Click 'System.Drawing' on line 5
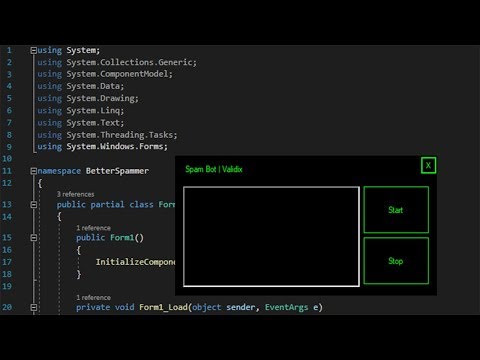The width and height of the screenshot is (480, 360). pyautogui.click(x=100, y=98)
